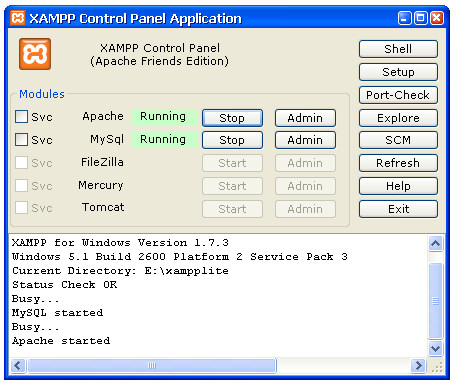Click 'XAMPP for Windows Version 1.7.3' line
Screen dimensions: 456x388
(x=120, y=243)
